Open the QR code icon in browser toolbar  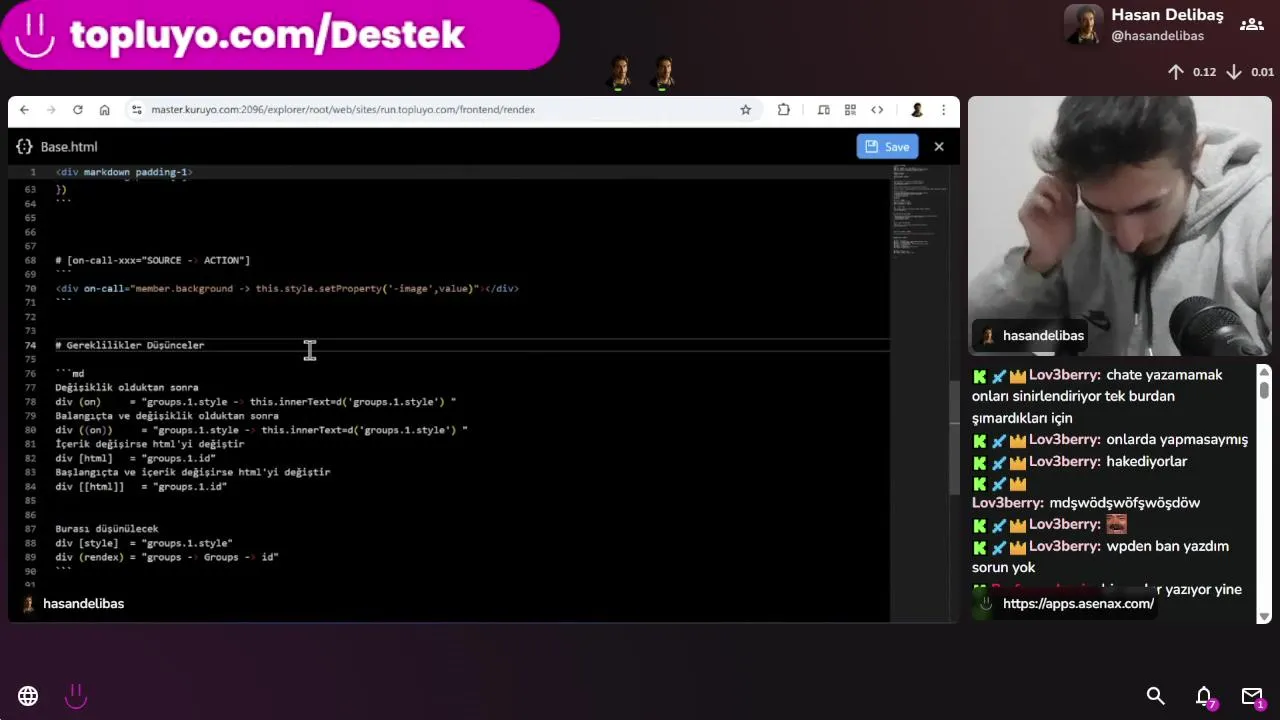pos(850,110)
